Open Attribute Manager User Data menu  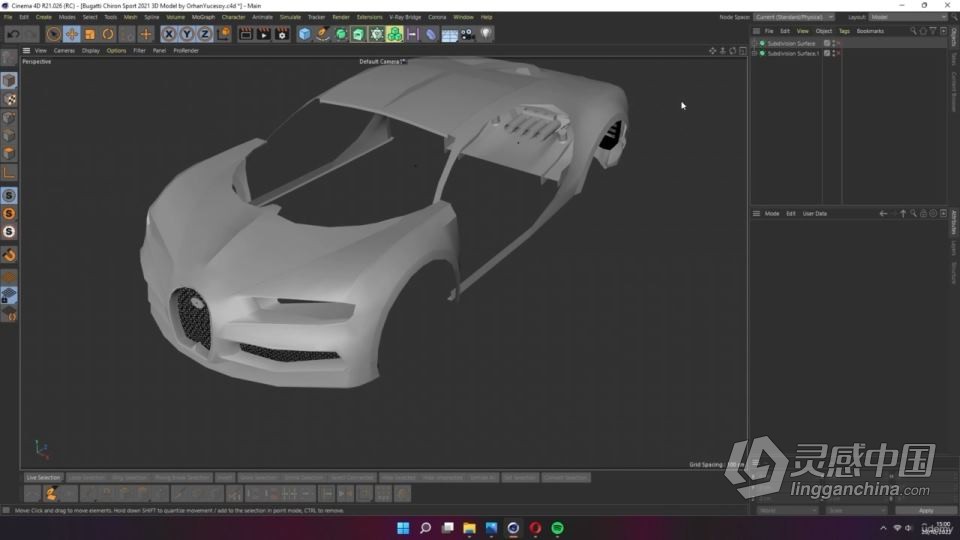coord(814,214)
